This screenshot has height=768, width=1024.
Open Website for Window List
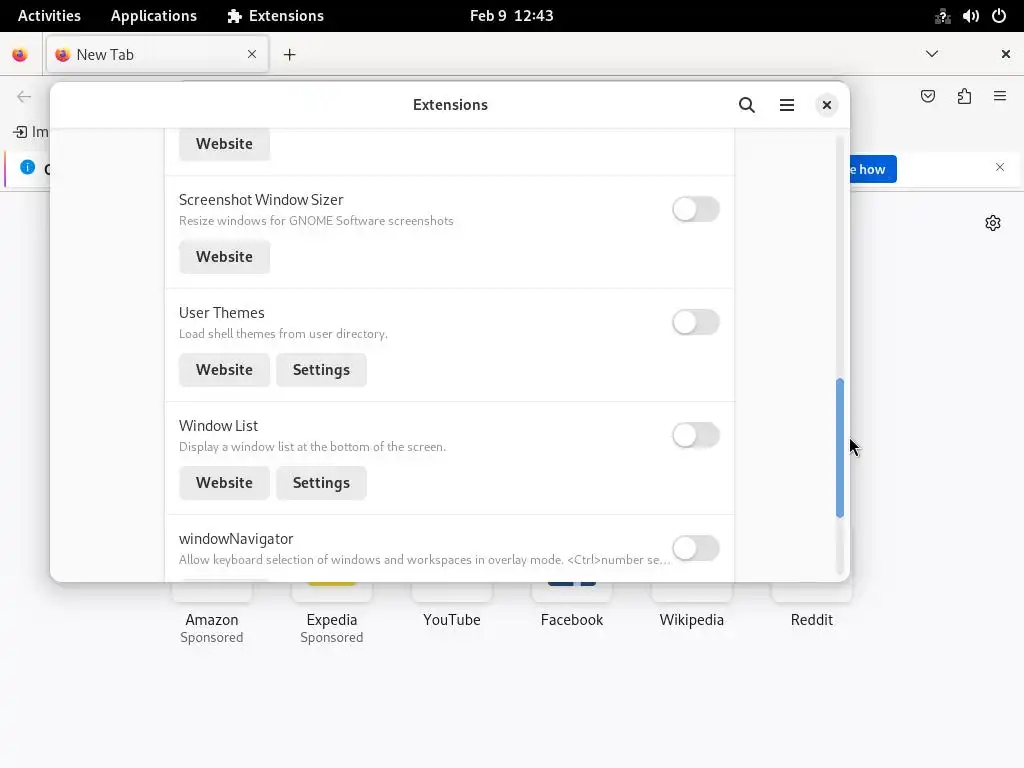click(x=224, y=483)
